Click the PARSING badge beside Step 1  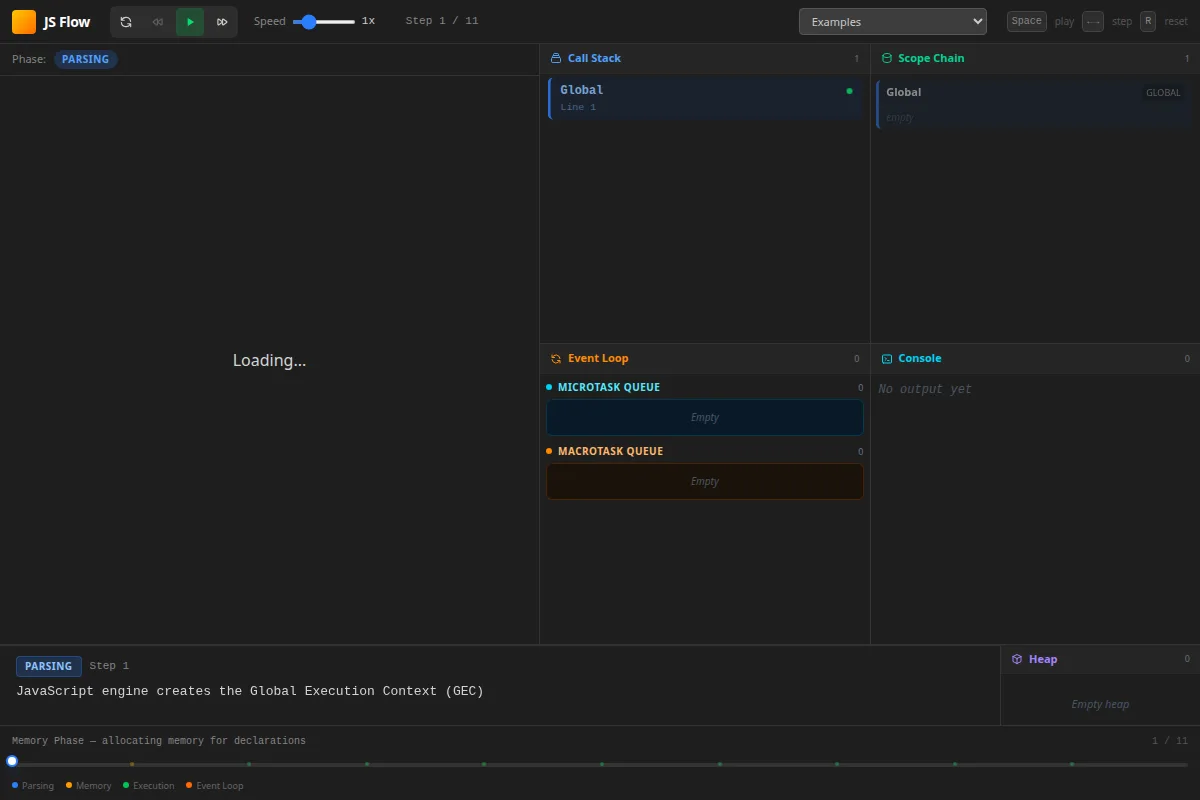click(x=49, y=666)
